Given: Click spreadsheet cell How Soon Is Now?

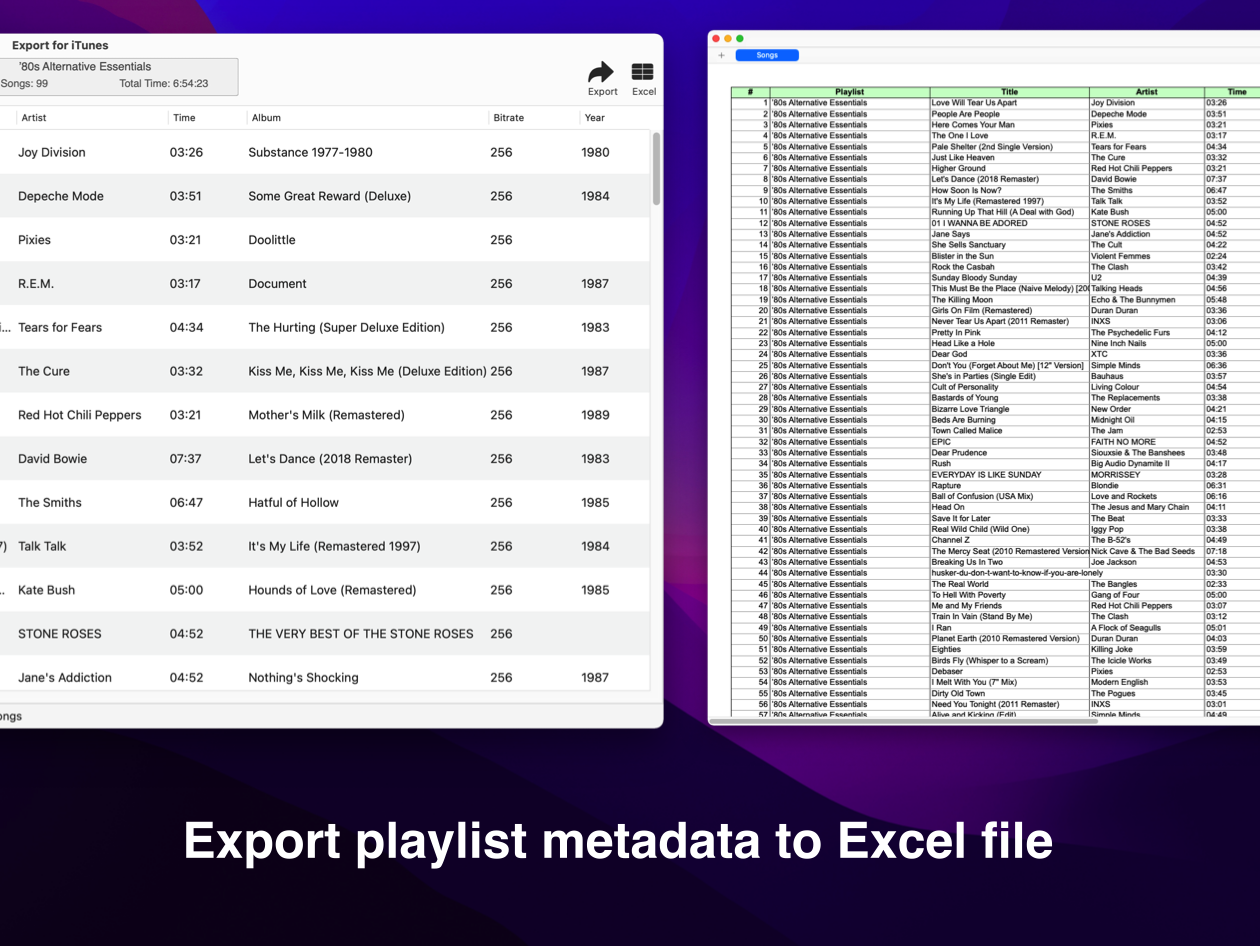Looking at the screenshot, I should click(x=1009, y=190).
